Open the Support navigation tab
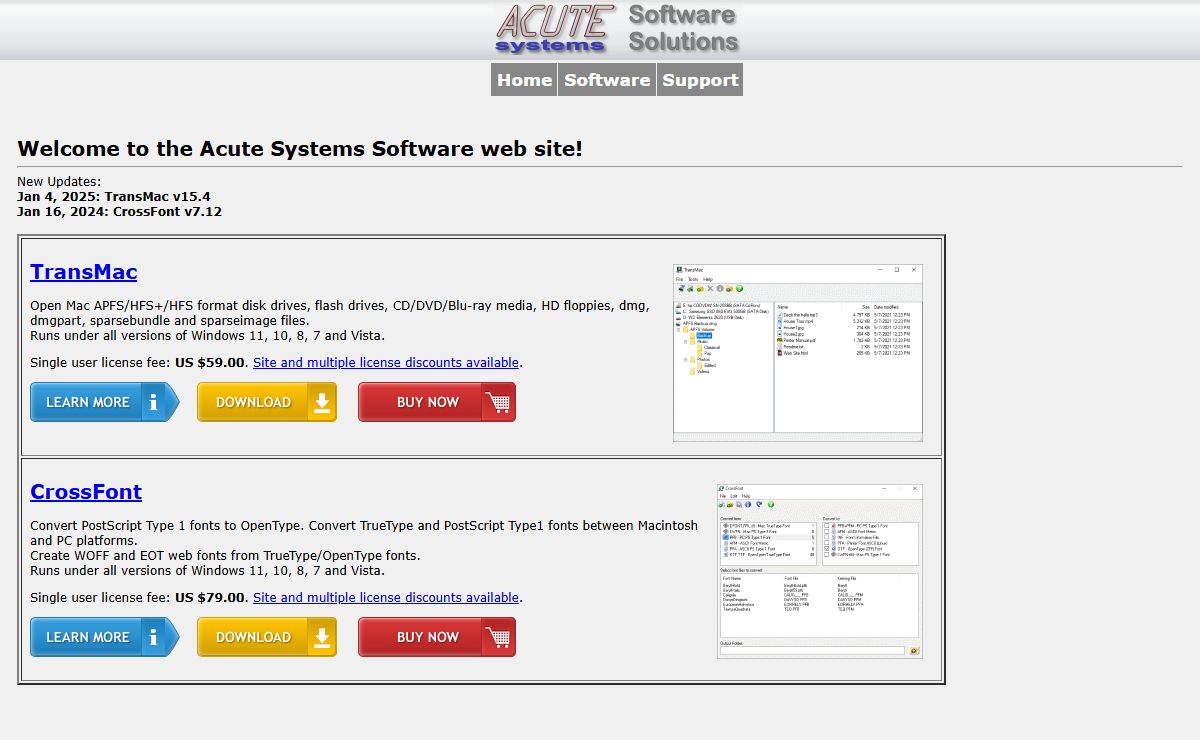 coord(700,80)
